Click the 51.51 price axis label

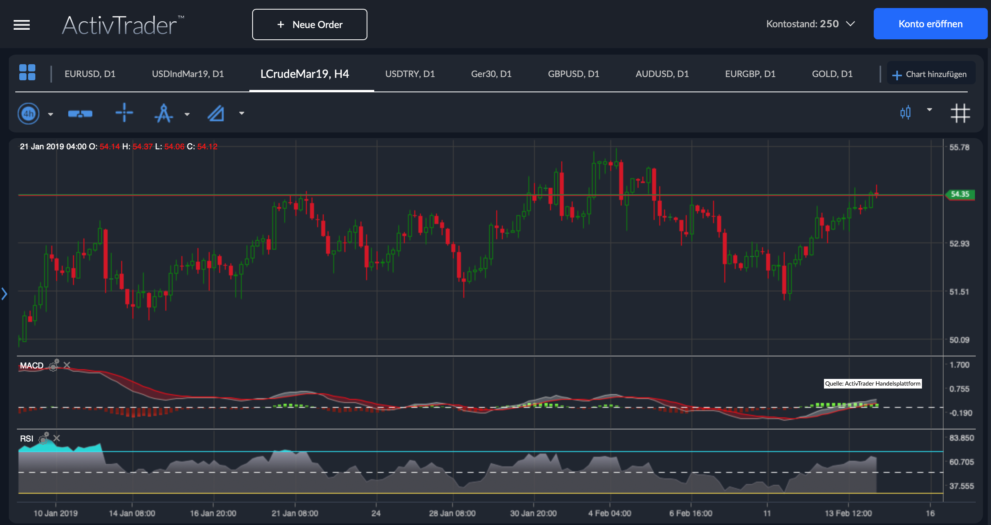(x=959, y=291)
